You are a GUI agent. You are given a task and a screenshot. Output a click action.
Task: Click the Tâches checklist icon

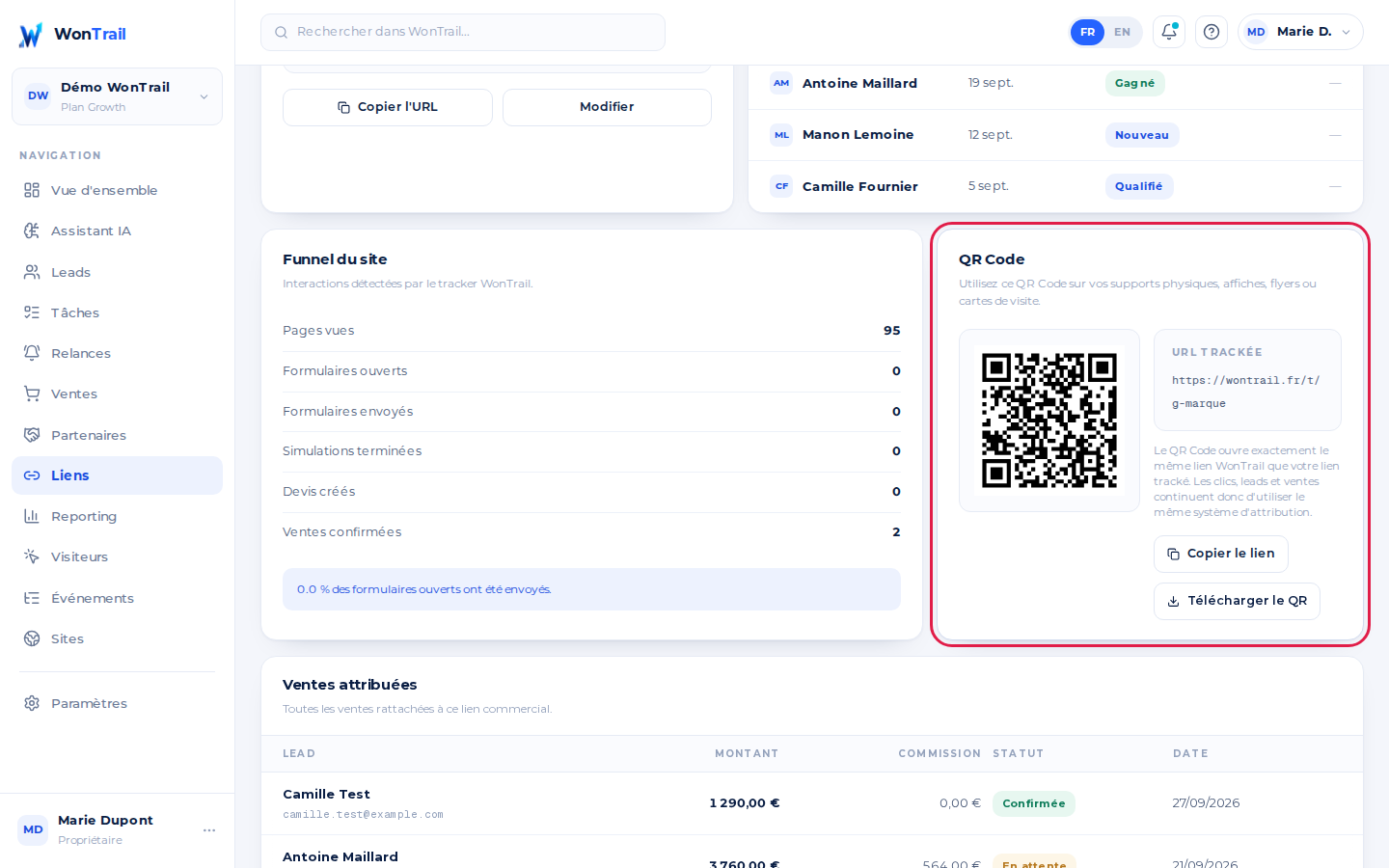coord(32,312)
